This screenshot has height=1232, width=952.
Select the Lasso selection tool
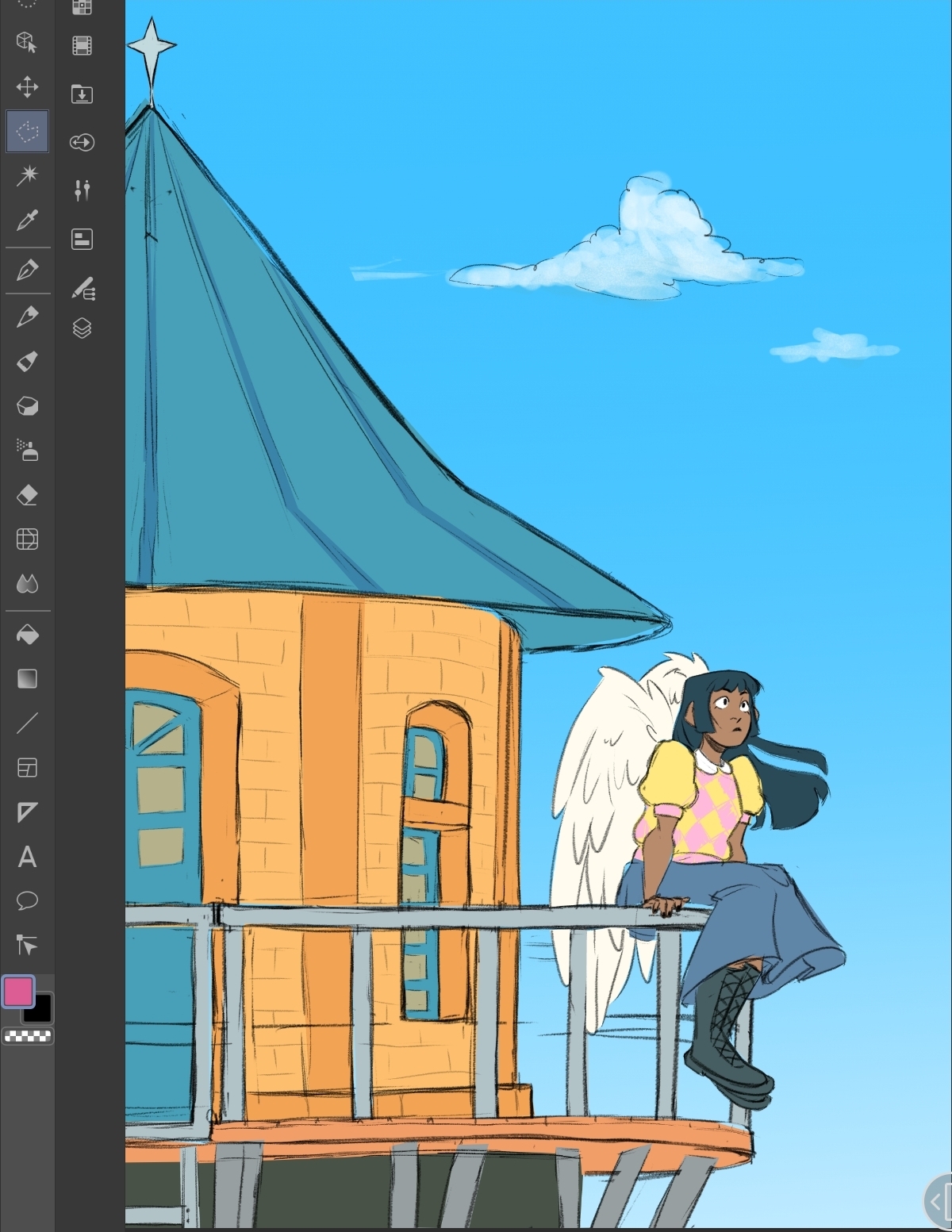point(27,131)
